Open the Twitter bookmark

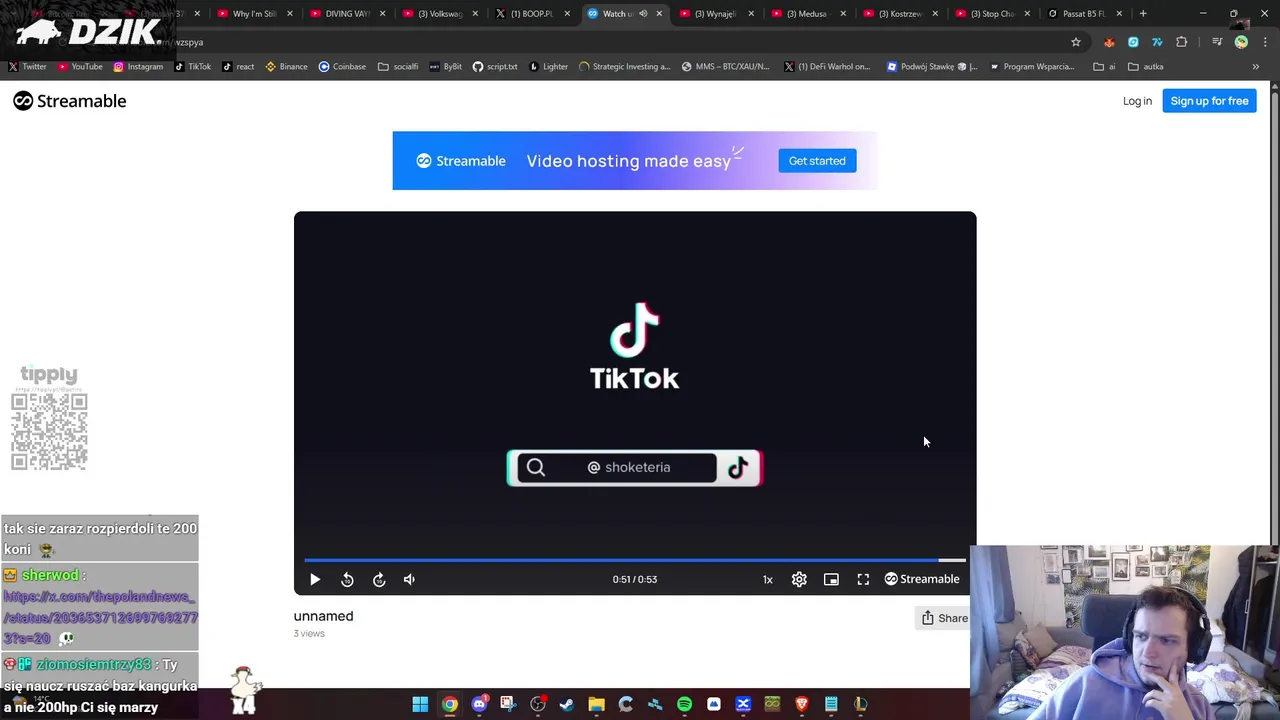(27, 67)
